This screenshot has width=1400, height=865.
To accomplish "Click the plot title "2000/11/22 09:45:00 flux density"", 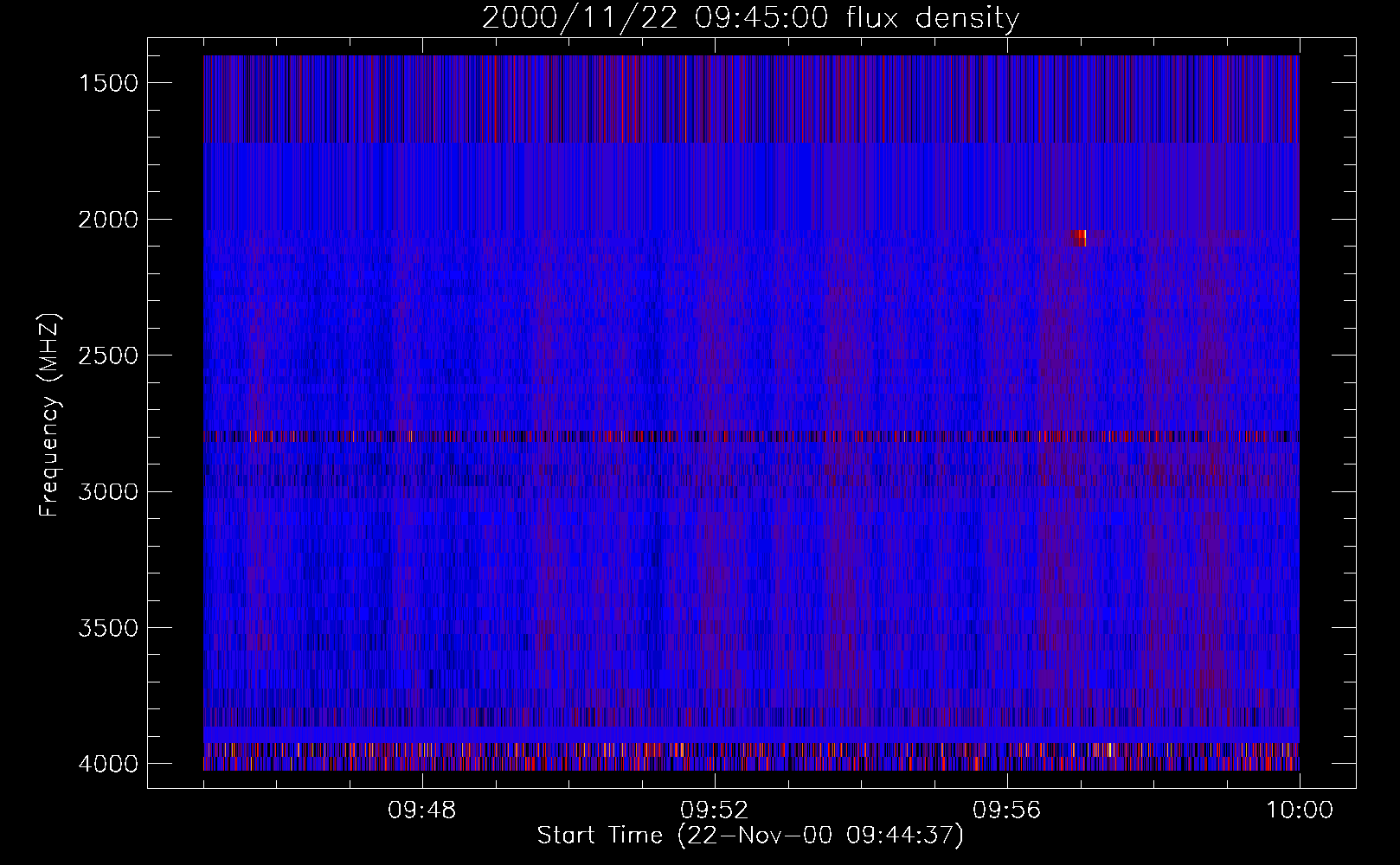I will click(750, 17).
